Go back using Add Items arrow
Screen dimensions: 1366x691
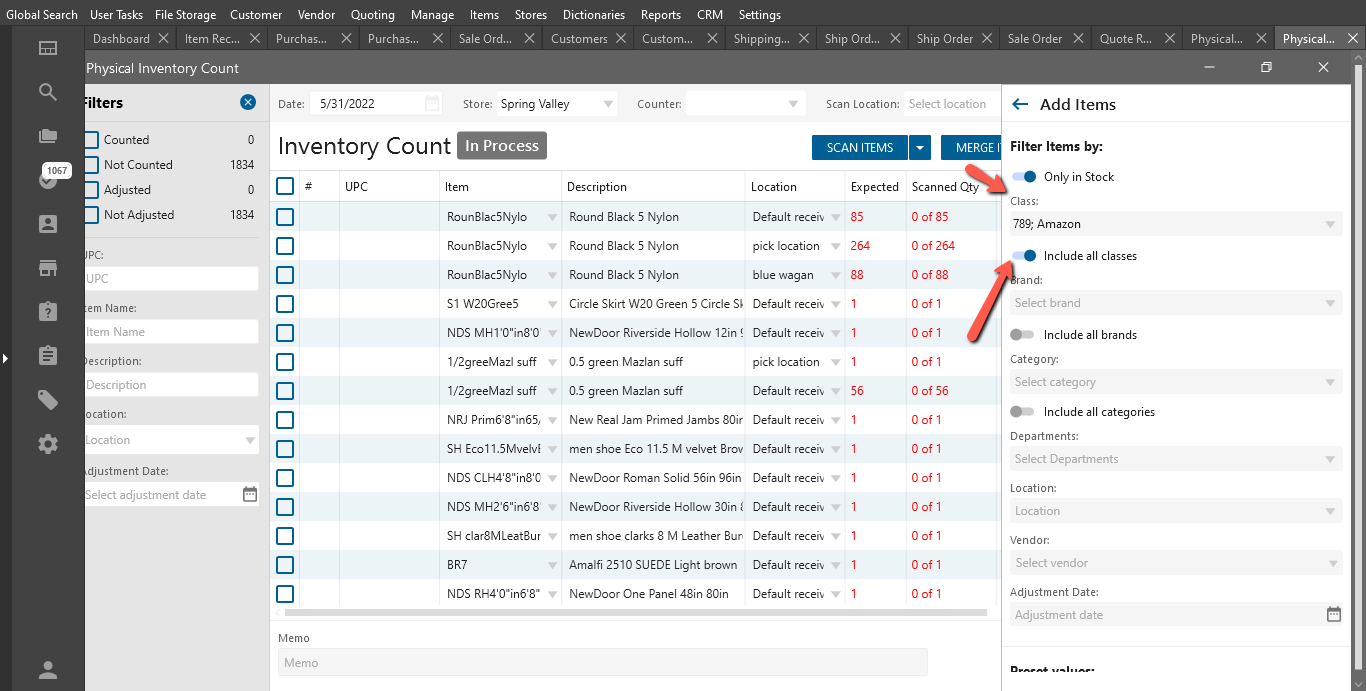click(1020, 104)
